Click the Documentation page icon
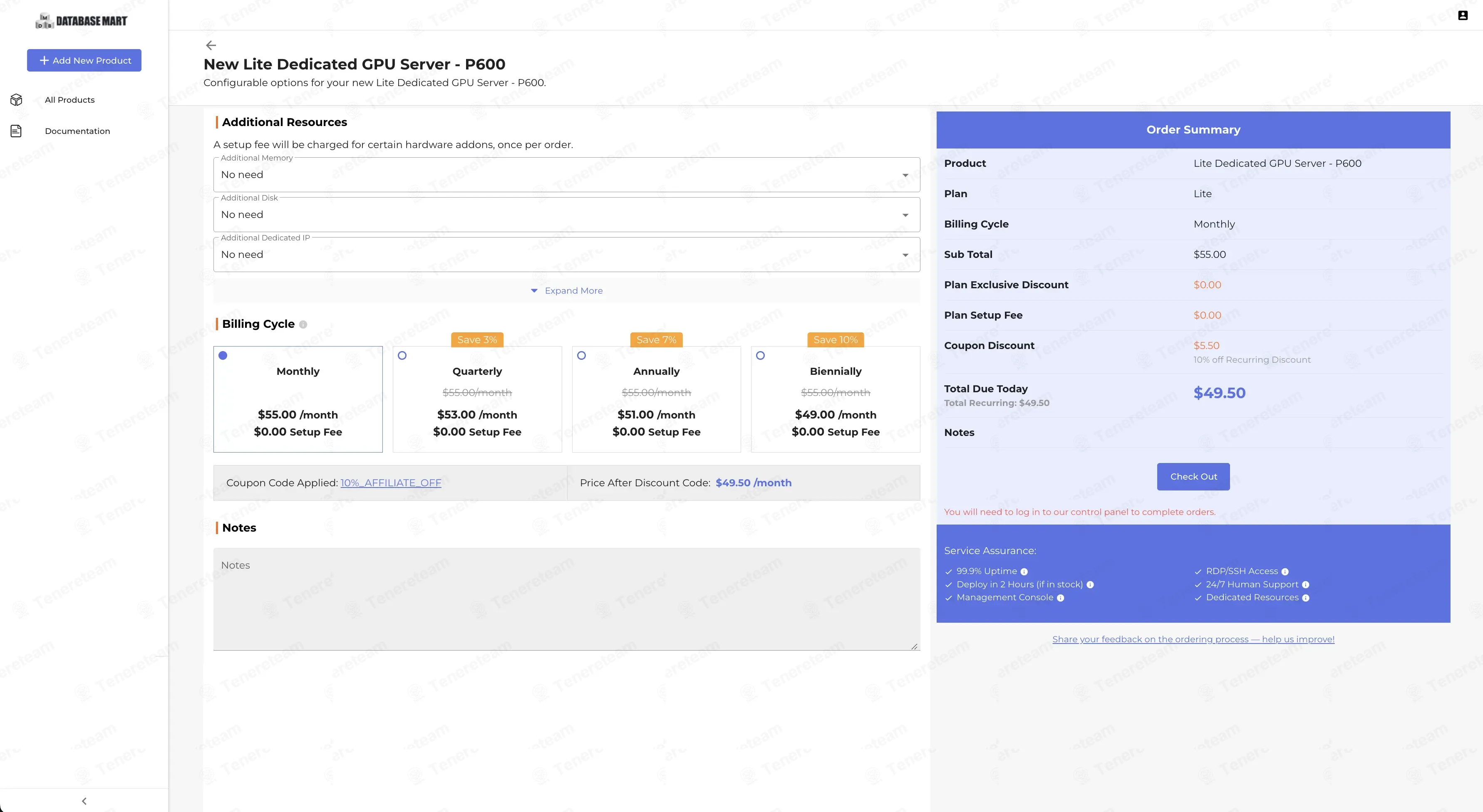 [16, 131]
